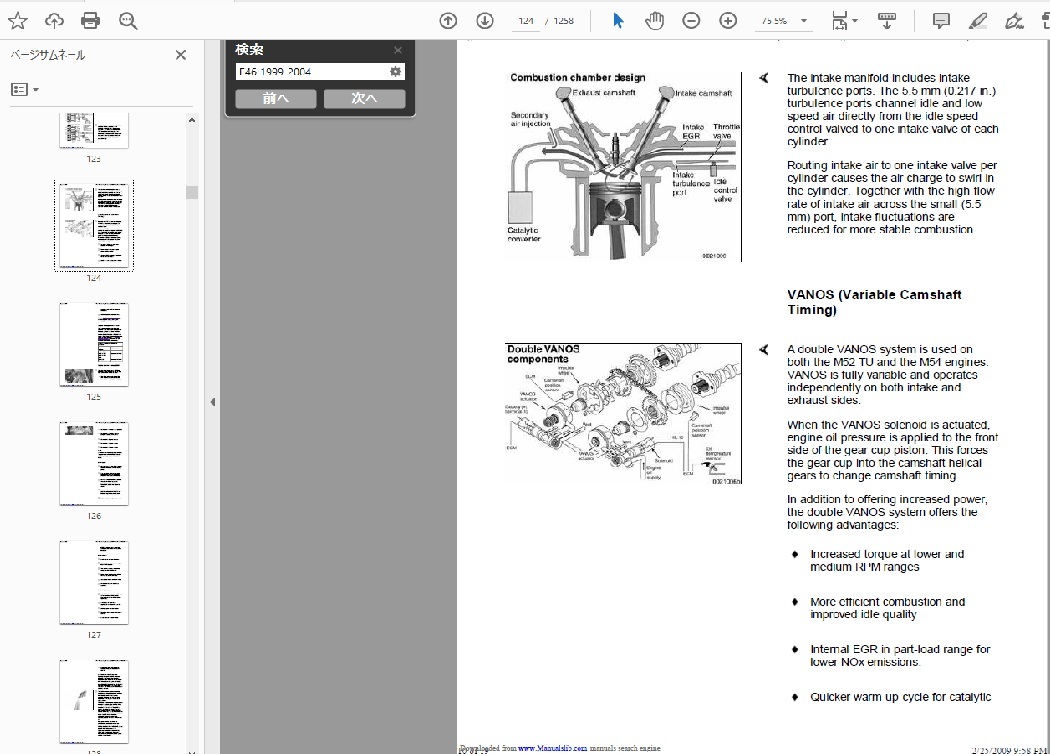Click the 'Double VANOS components' caption

pyautogui.click(x=543, y=354)
